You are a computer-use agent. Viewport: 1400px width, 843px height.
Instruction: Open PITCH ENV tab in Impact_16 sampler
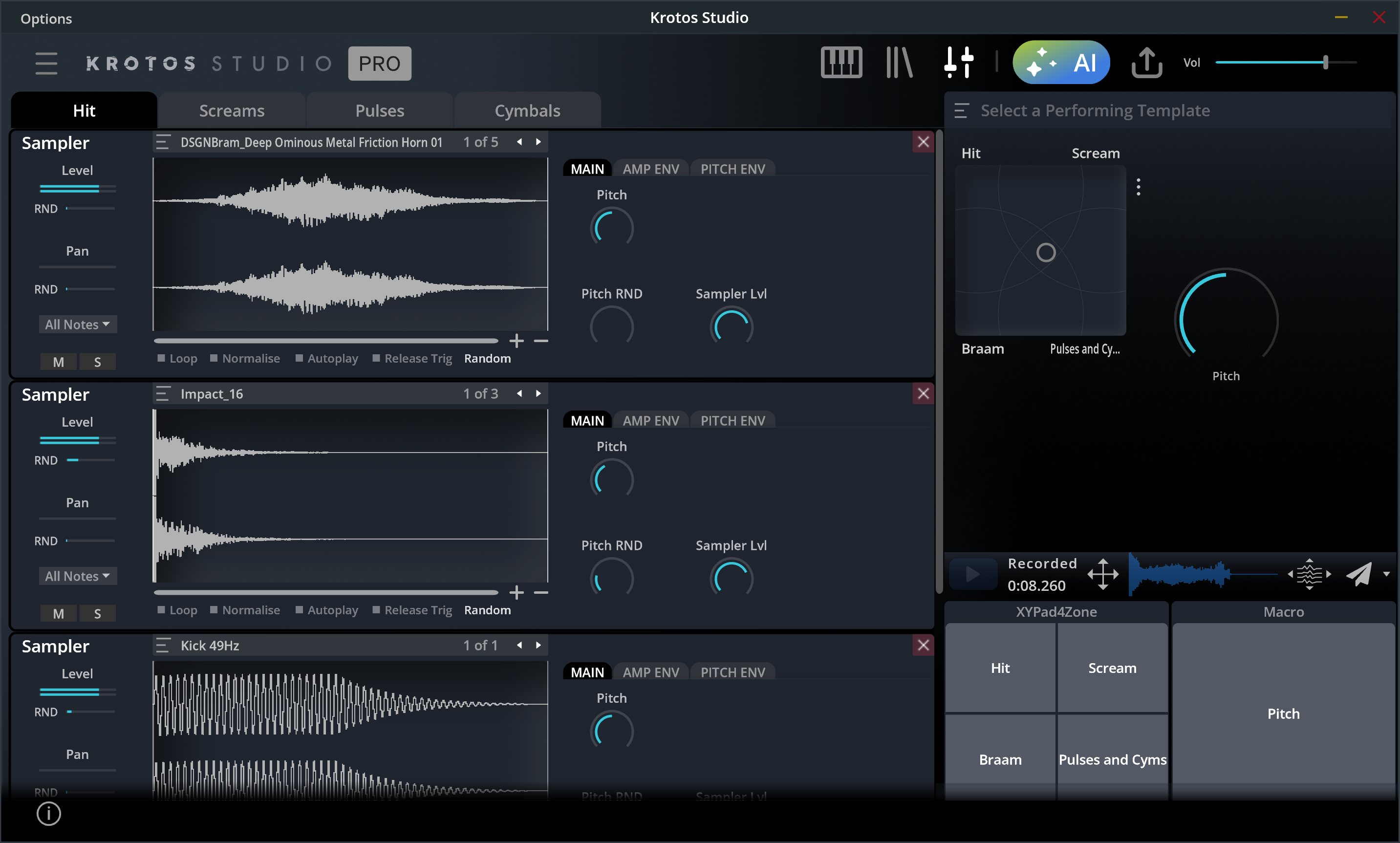tap(732, 420)
